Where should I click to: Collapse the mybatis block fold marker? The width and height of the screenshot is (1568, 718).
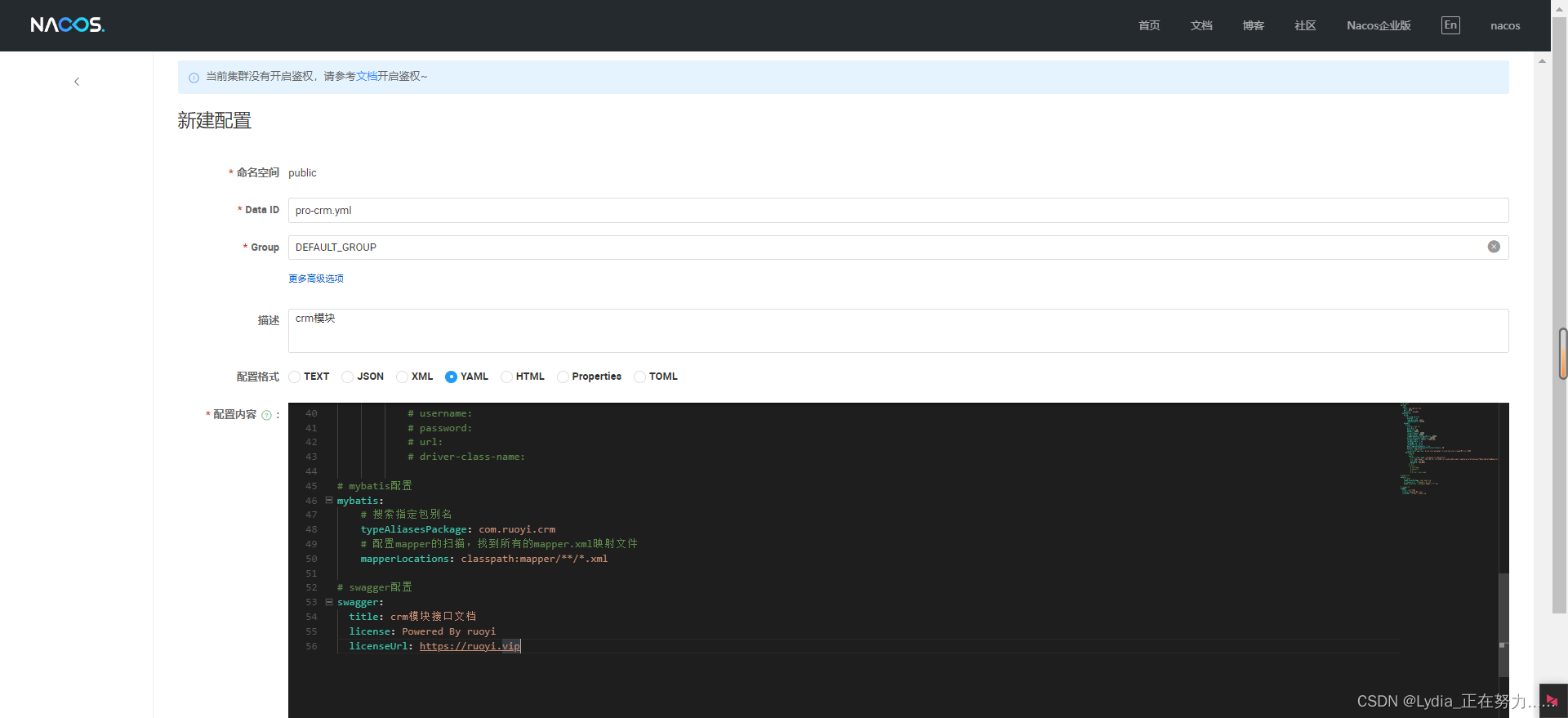329,501
